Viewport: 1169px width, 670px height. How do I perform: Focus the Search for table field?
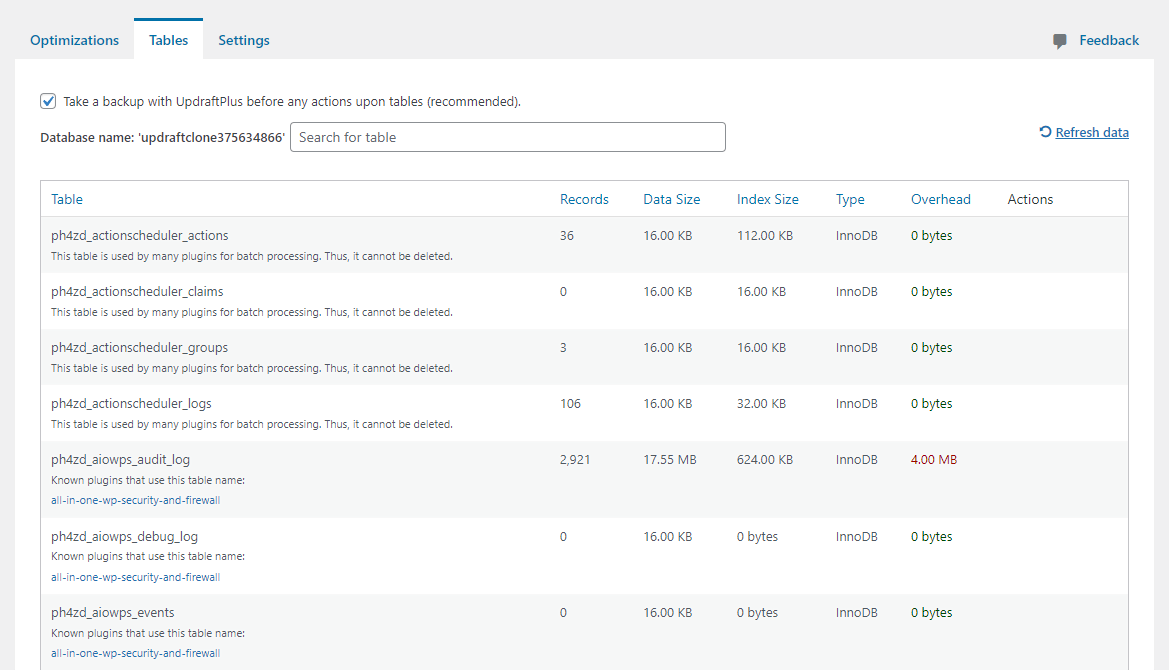point(507,137)
